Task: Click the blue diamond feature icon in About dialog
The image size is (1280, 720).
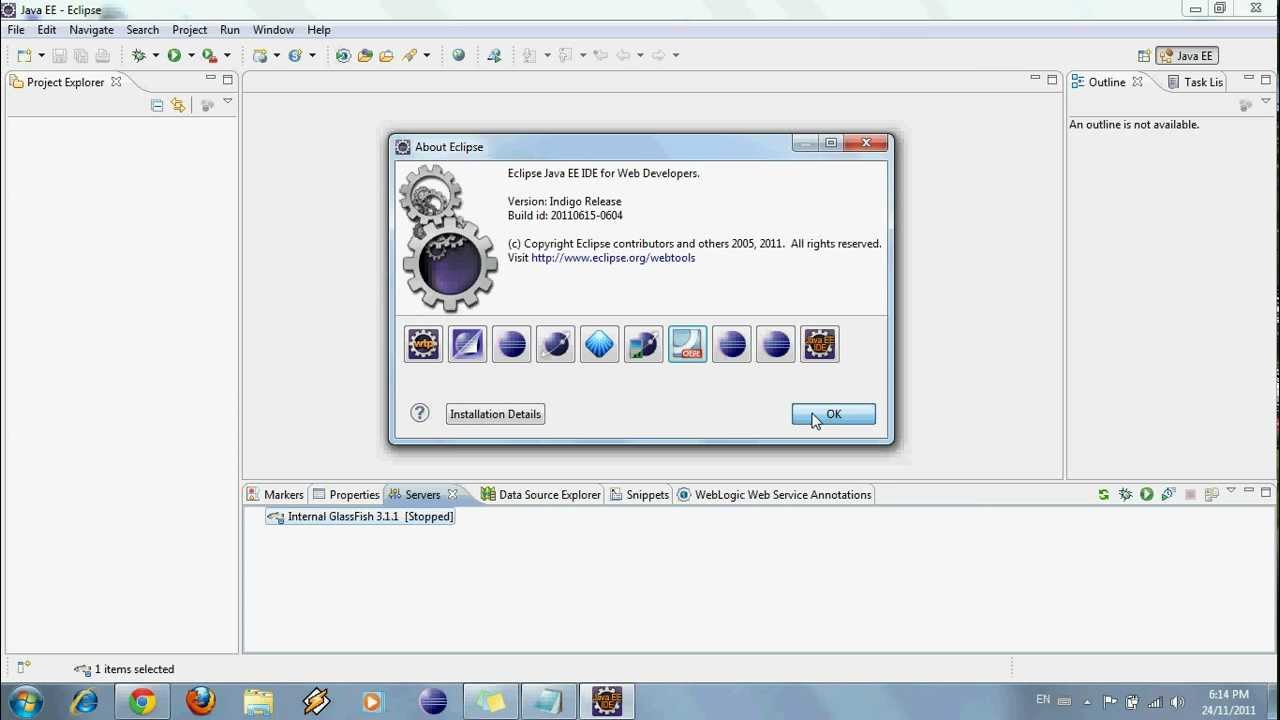Action: (600, 344)
